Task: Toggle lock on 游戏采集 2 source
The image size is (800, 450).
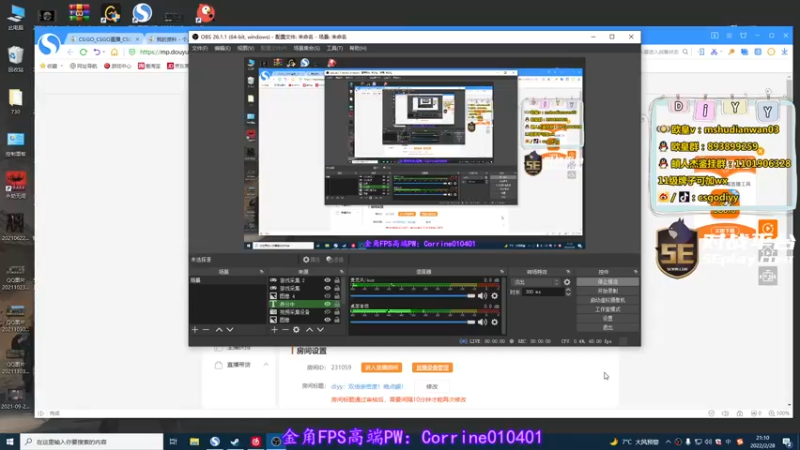Action: point(337,280)
